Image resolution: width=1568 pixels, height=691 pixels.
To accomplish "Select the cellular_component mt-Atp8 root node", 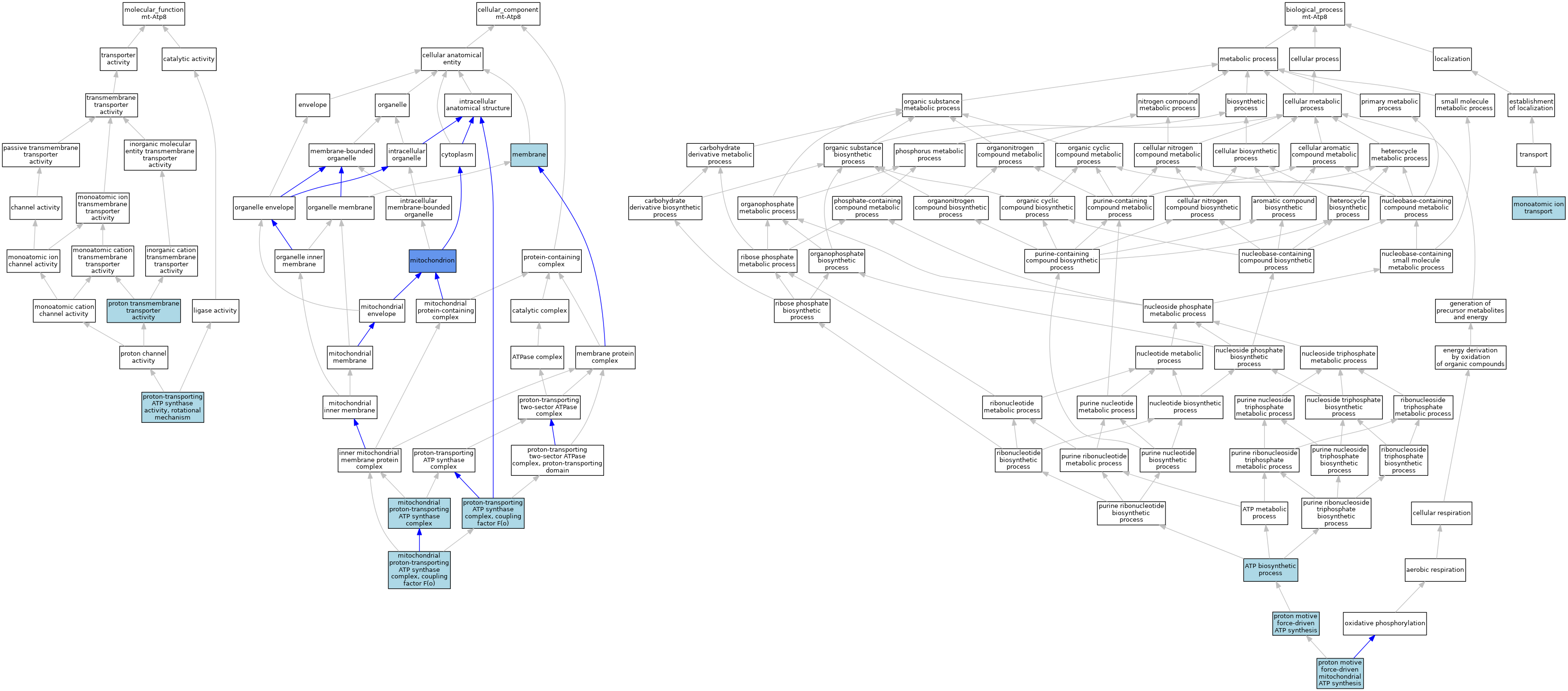I will (x=508, y=13).
